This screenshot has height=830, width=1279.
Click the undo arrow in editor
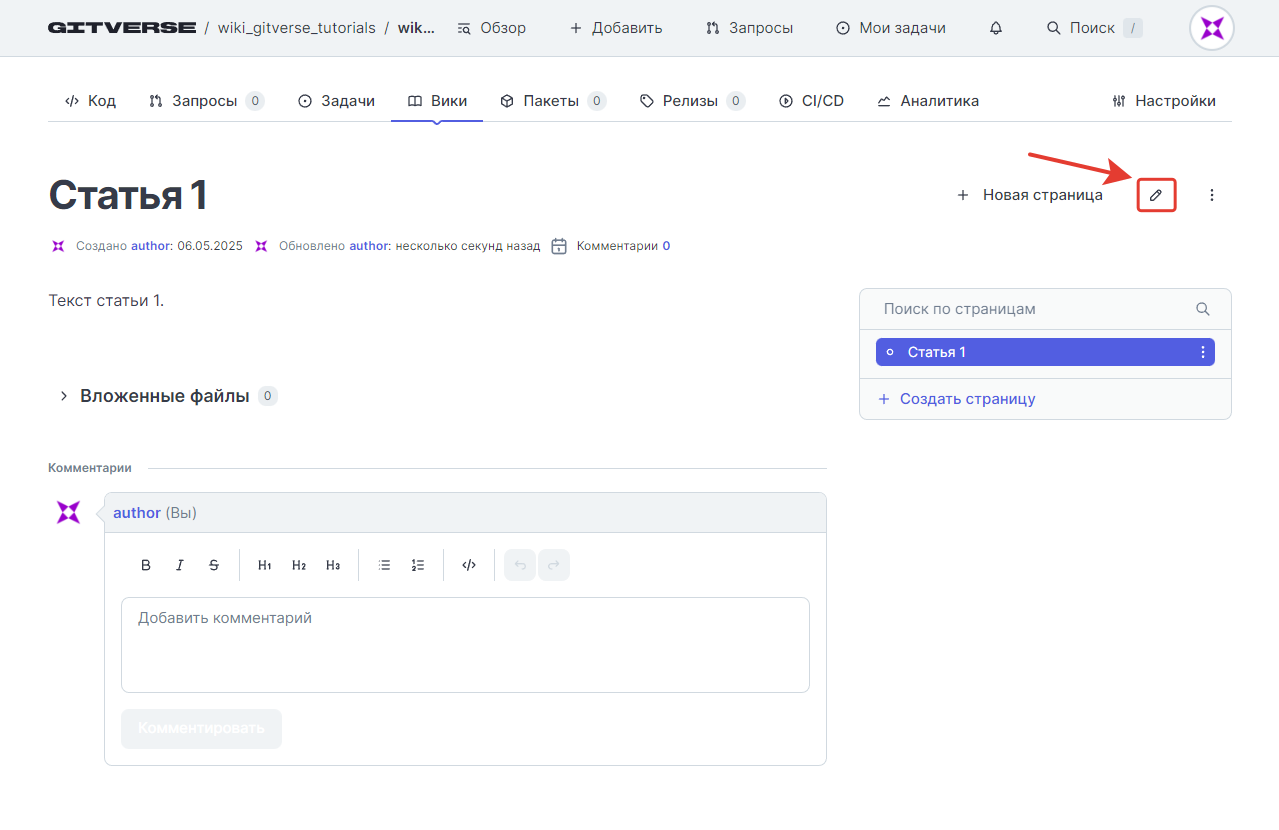pyautogui.click(x=520, y=565)
